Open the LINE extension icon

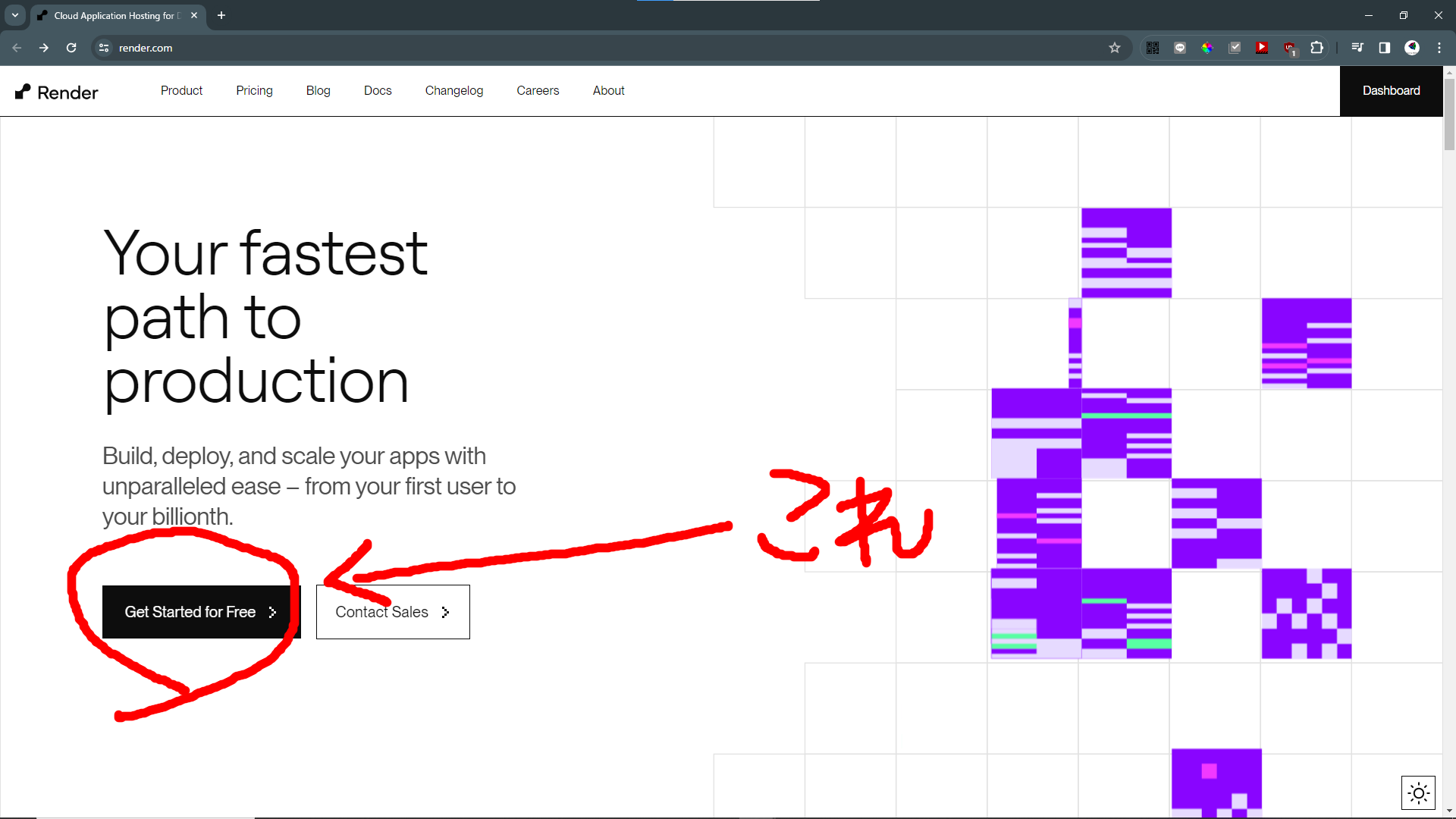[x=1180, y=48]
